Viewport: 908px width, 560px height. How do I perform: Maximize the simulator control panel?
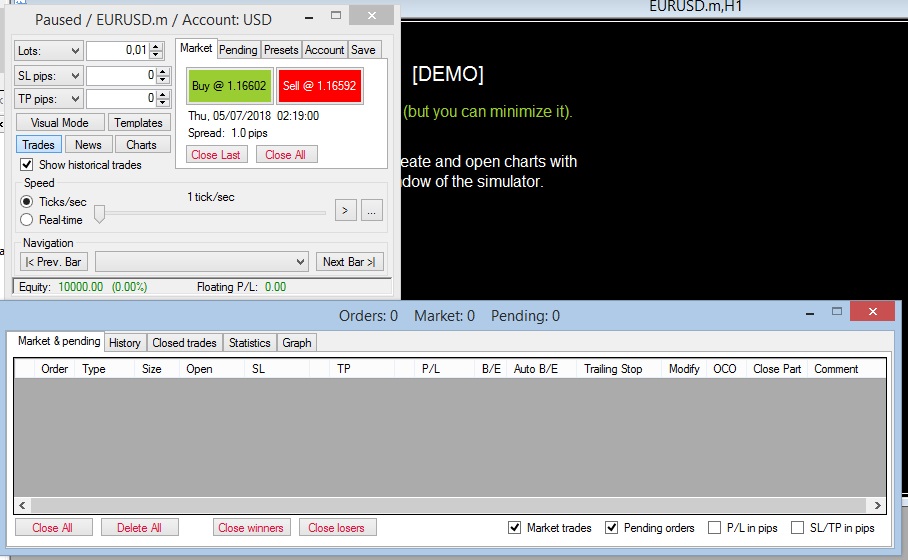[x=336, y=16]
